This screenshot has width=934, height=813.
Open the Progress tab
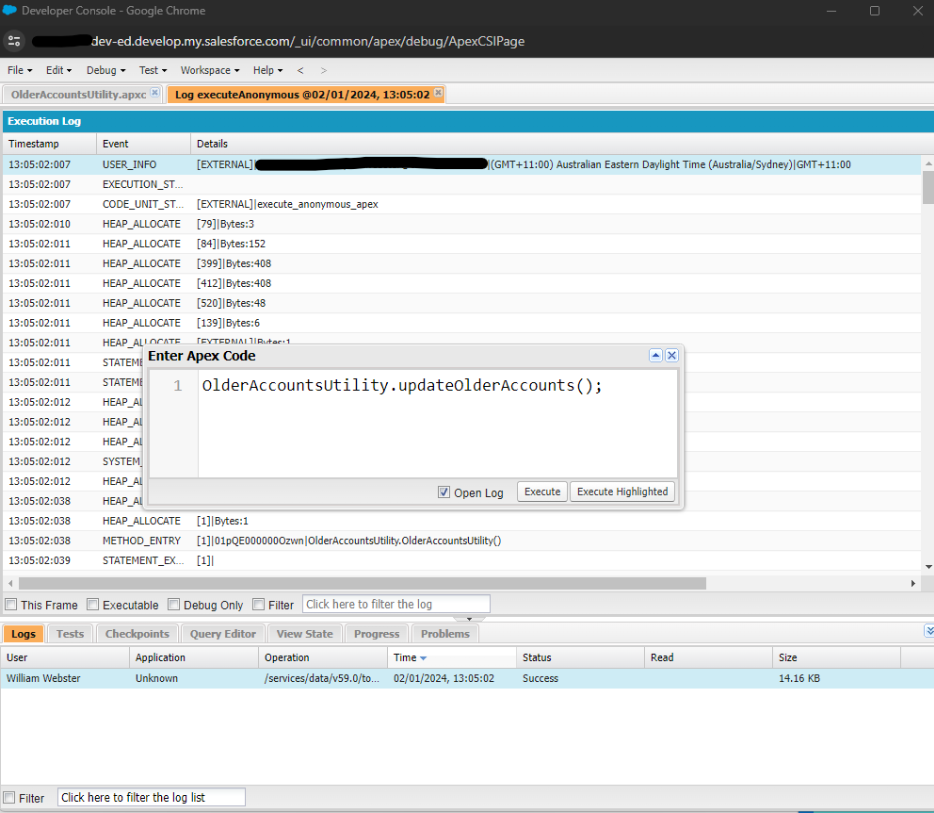pyautogui.click(x=376, y=634)
